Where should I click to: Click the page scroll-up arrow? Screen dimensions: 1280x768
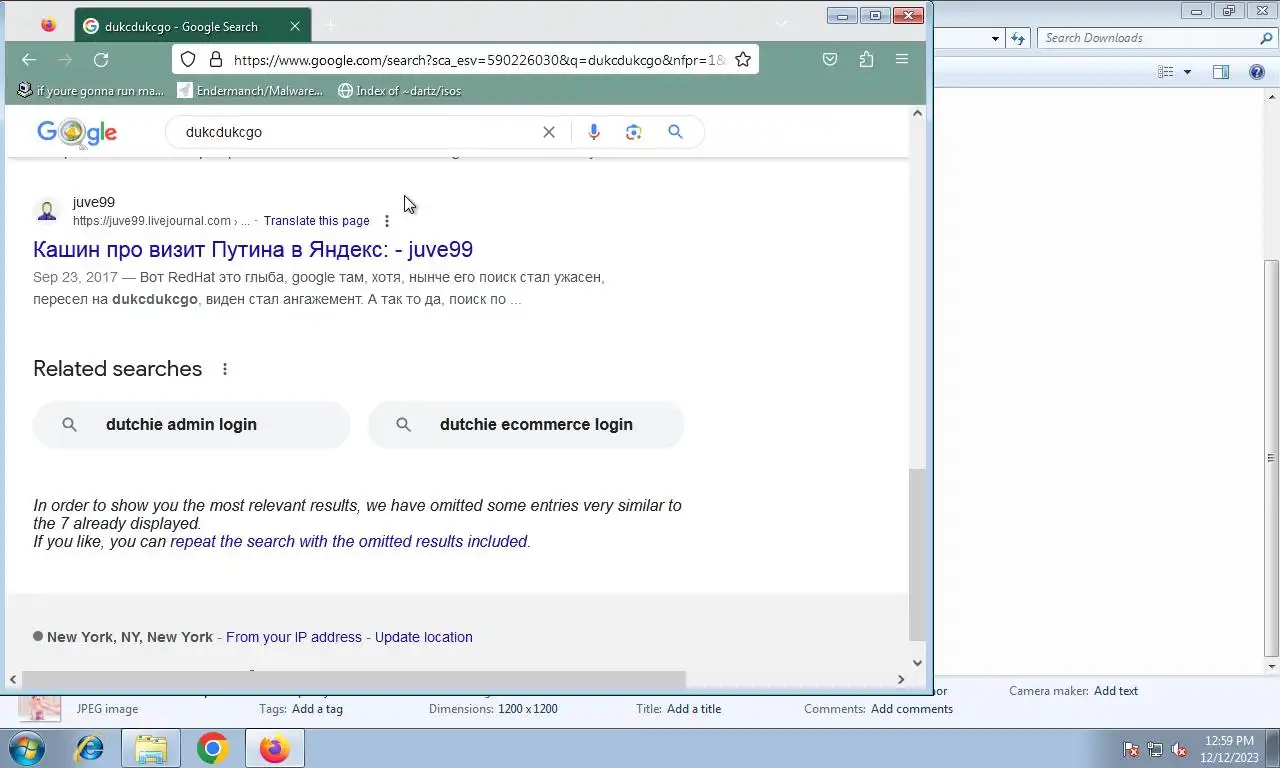click(x=917, y=114)
